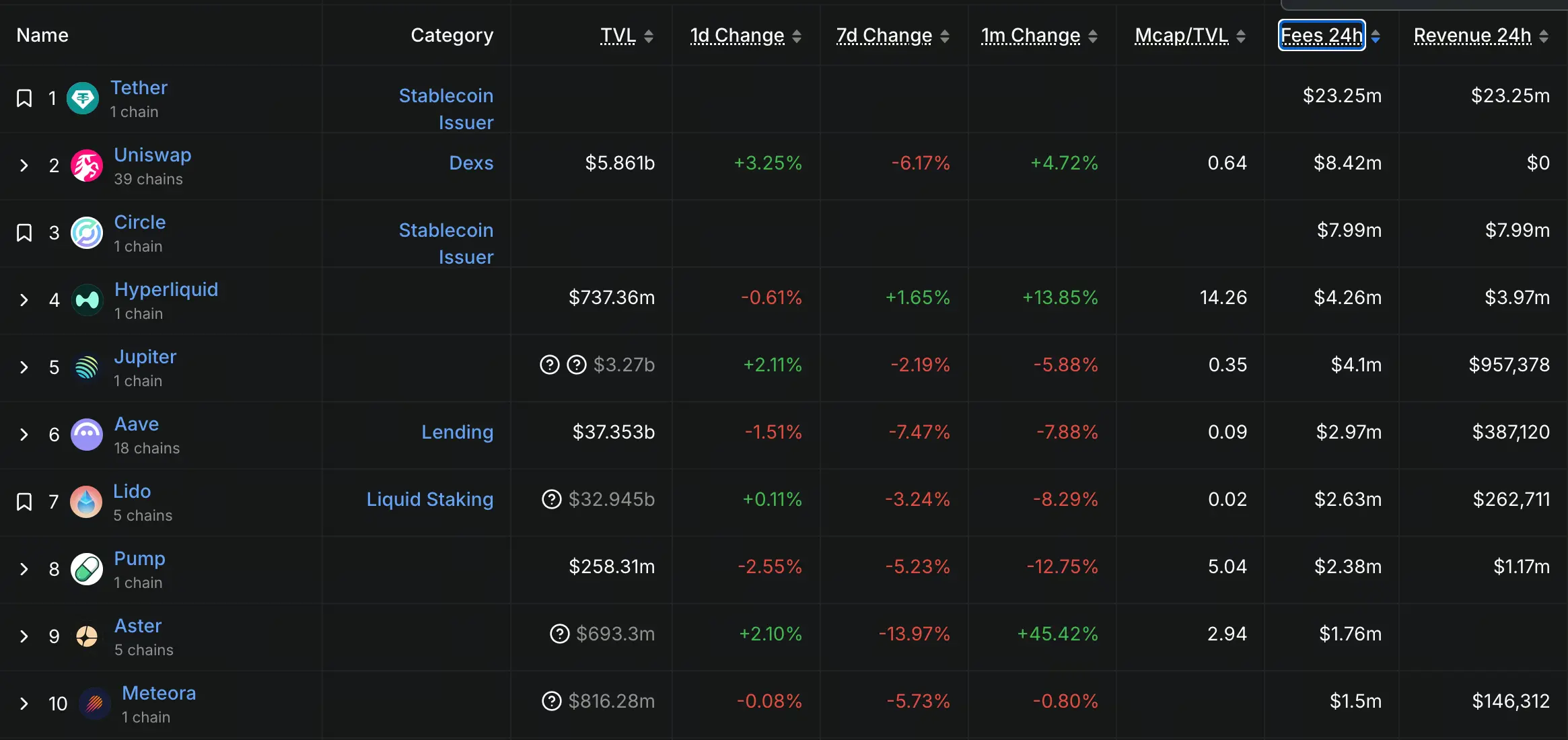1568x740 pixels.
Task: Click the Hyperliquid logo icon
Action: click(87, 300)
